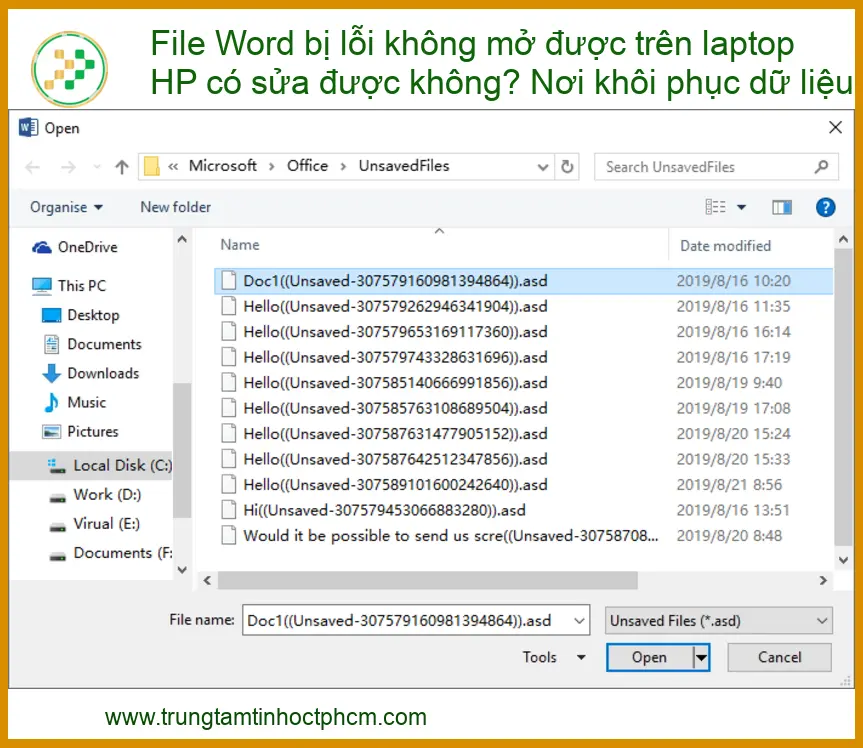Change view layout icon

coord(716,207)
